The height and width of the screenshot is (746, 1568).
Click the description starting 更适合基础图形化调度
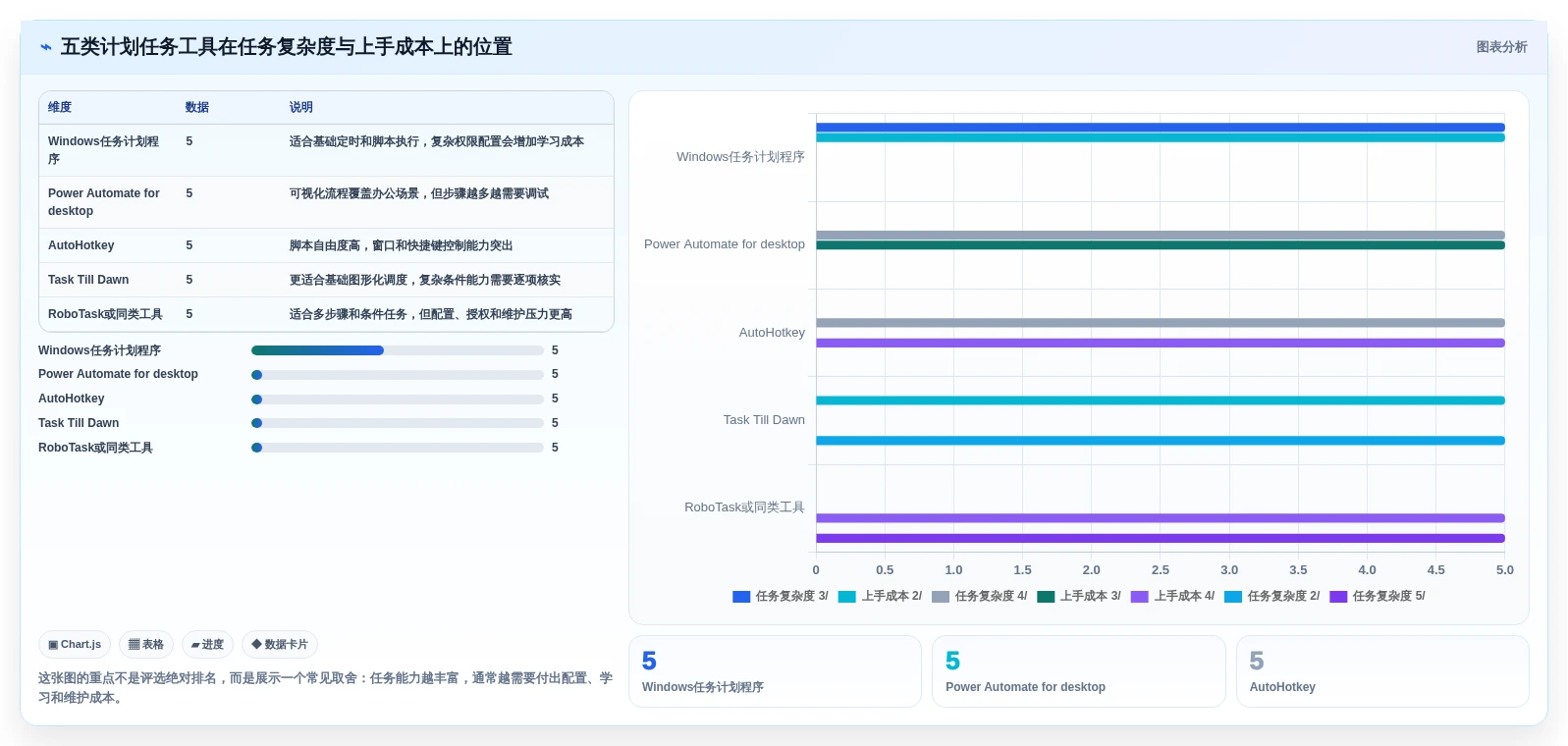(425, 280)
